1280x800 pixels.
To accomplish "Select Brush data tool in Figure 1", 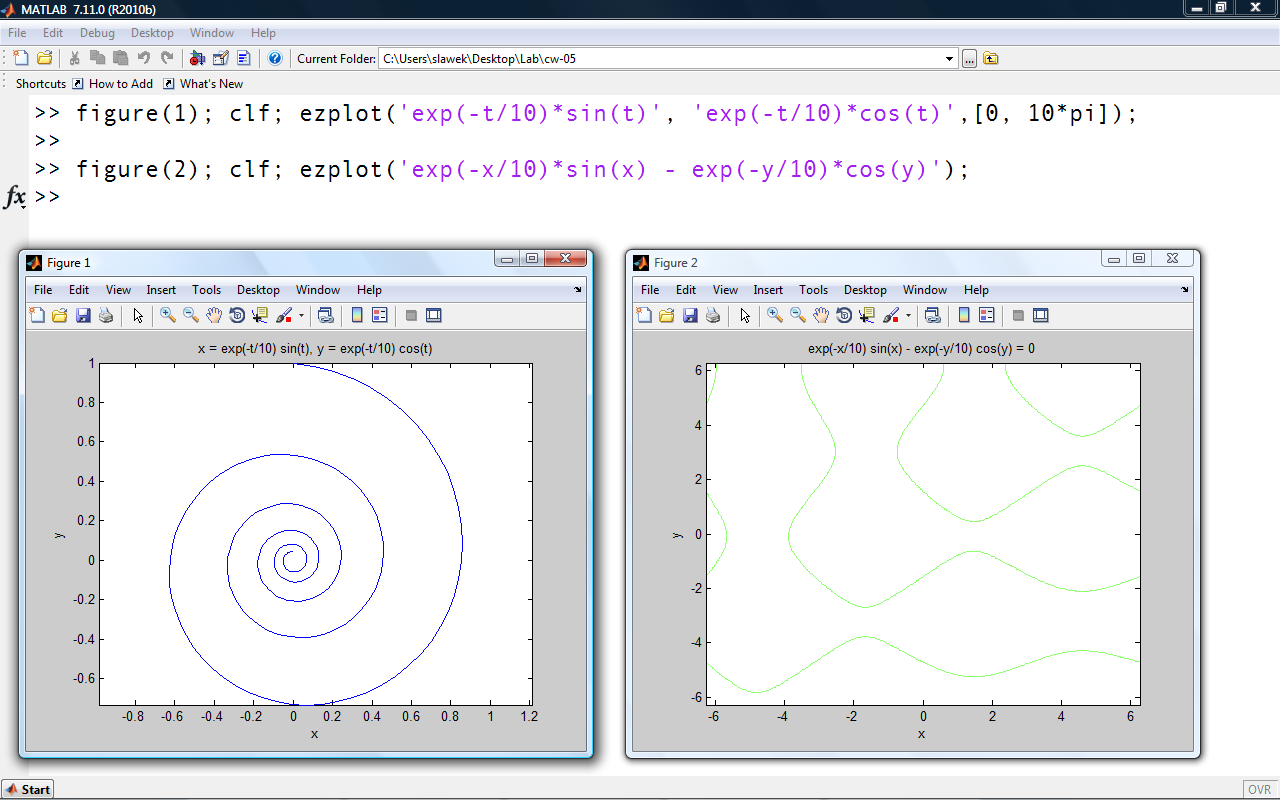I will (284, 316).
